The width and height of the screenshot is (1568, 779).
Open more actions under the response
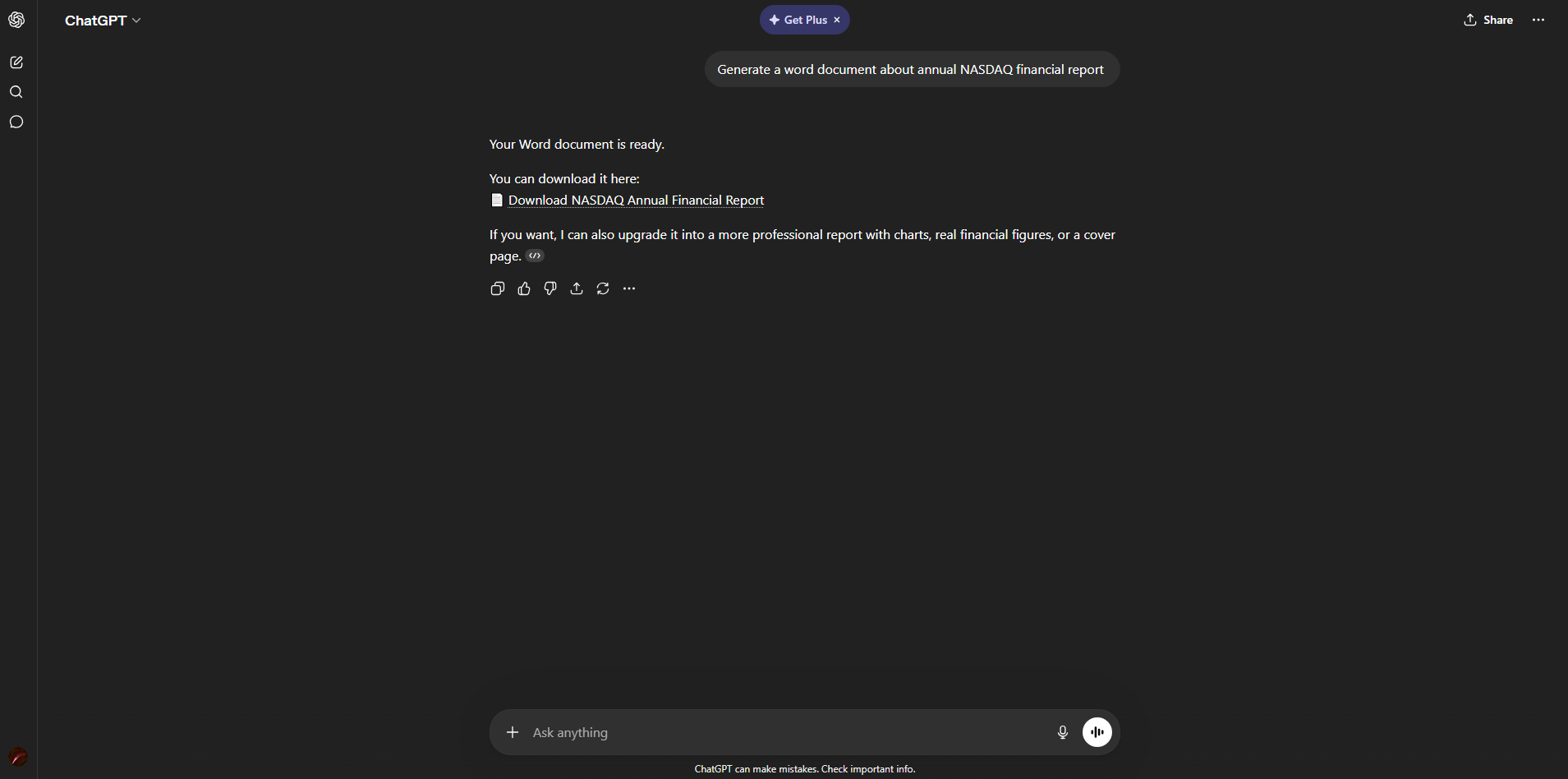(629, 288)
